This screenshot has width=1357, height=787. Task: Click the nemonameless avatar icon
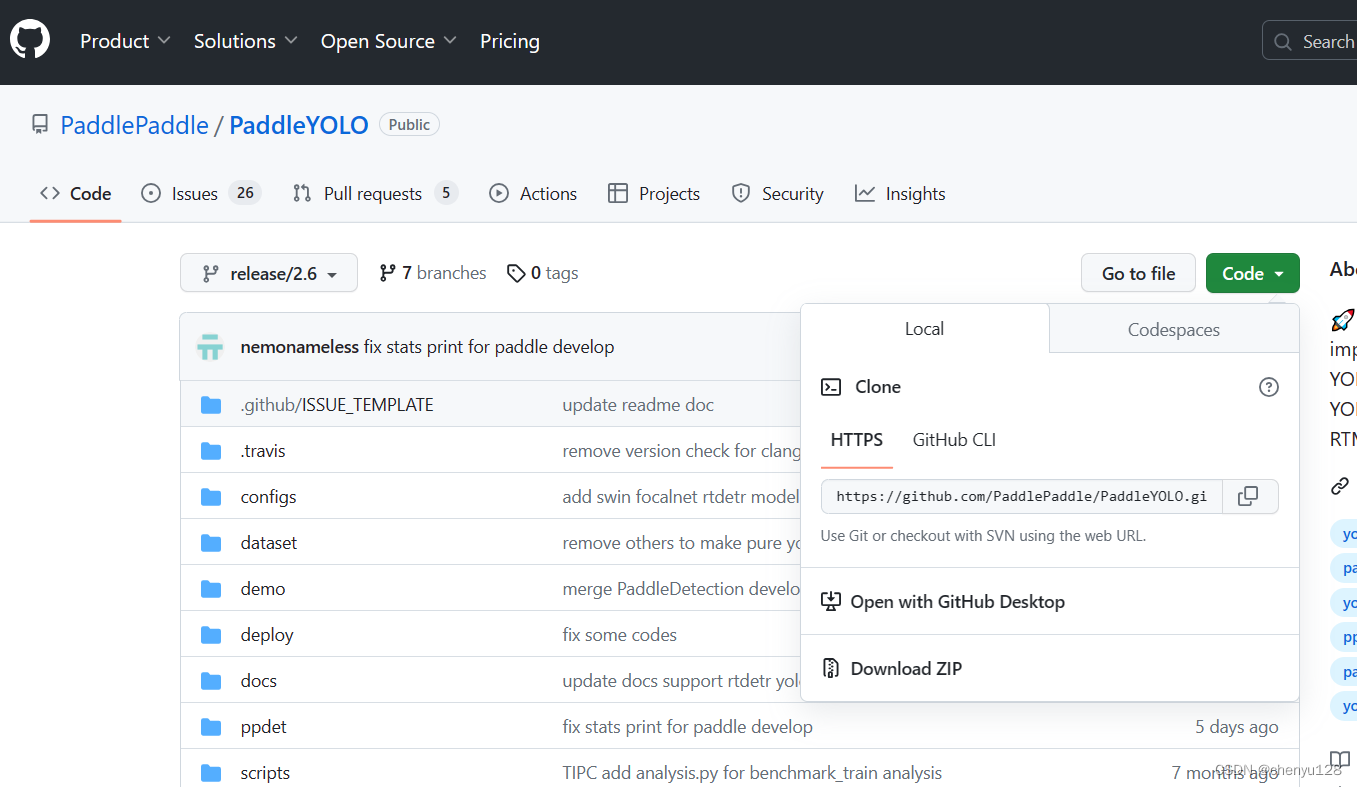point(210,347)
